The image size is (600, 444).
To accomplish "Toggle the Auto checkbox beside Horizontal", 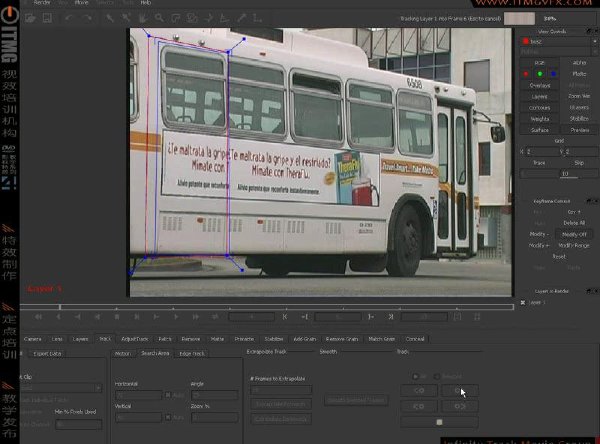I will pyautogui.click(x=168, y=395).
